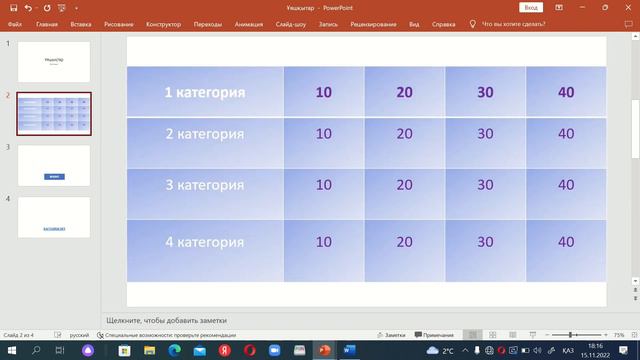Click the '2 категория' table cell
The width and height of the screenshot is (640, 360).
tap(205, 143)
